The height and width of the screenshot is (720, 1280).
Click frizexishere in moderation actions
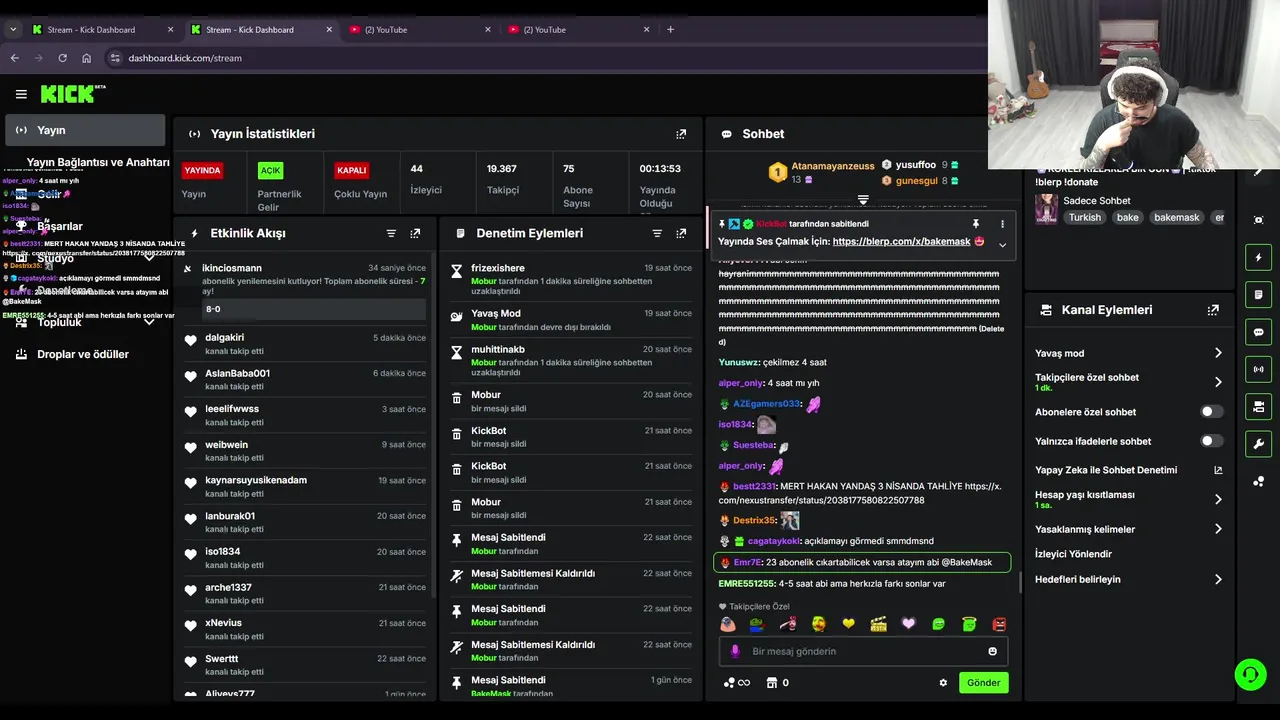pos(498,268)
